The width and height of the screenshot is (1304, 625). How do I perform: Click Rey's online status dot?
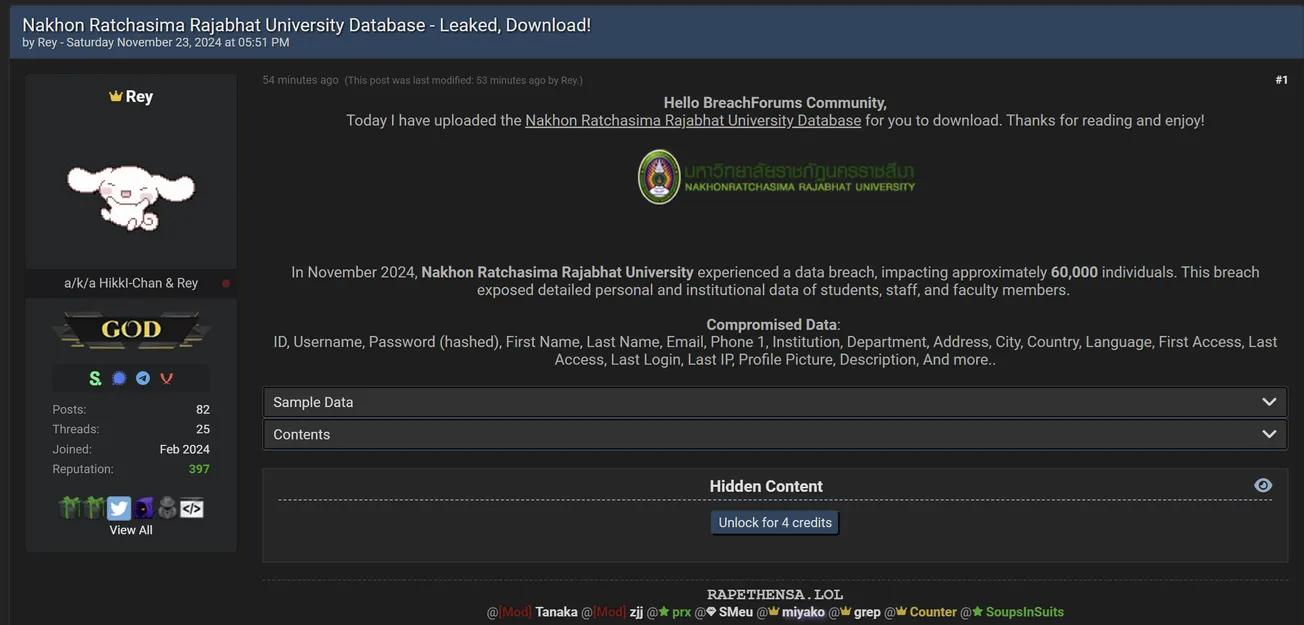click(226, 283)
